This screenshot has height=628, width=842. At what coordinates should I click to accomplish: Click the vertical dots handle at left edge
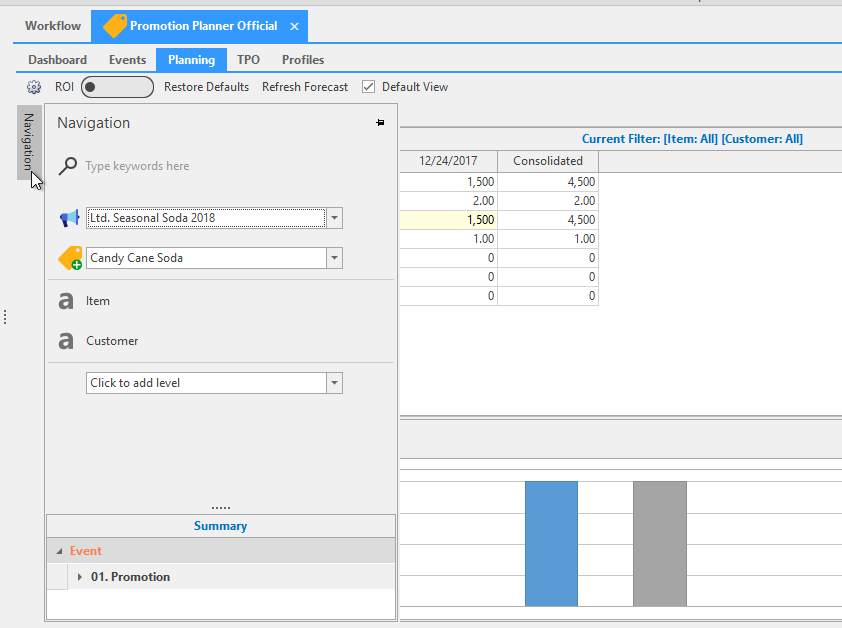click(x=5, y=317)
